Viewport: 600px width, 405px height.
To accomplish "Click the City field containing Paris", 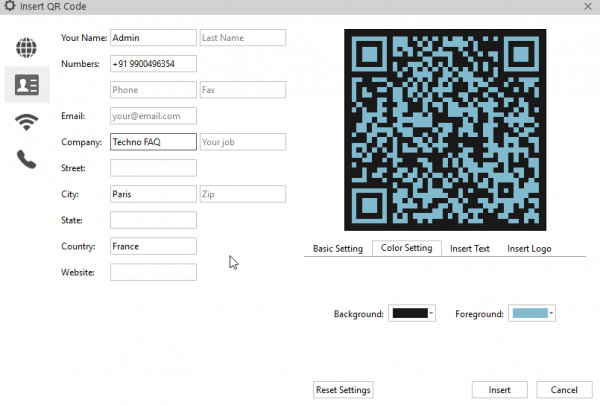I will coord(153,194).
